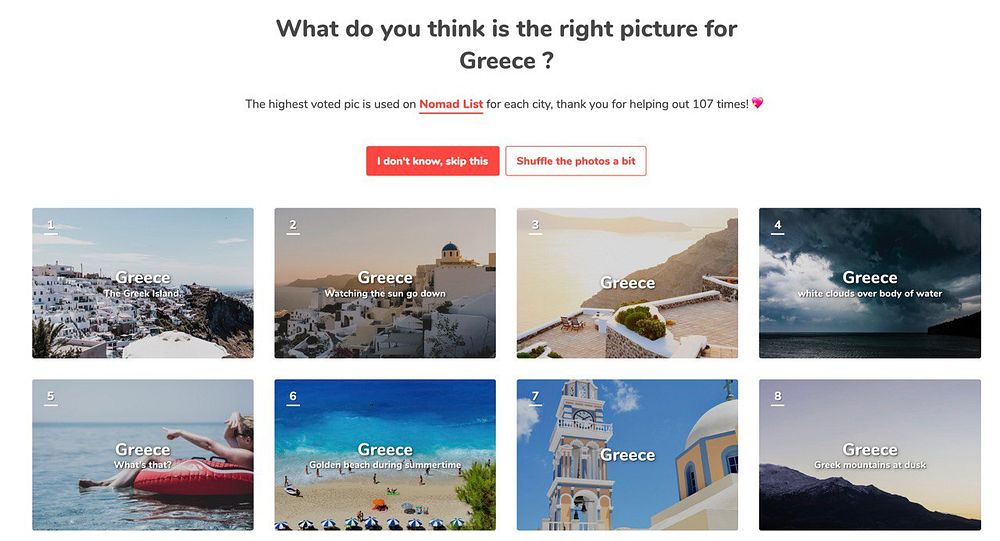Image resolution: width=1000 pixels, height=541 pixels.
Task: Click the number 6 badge on beach photo
Action: point(293,397)
